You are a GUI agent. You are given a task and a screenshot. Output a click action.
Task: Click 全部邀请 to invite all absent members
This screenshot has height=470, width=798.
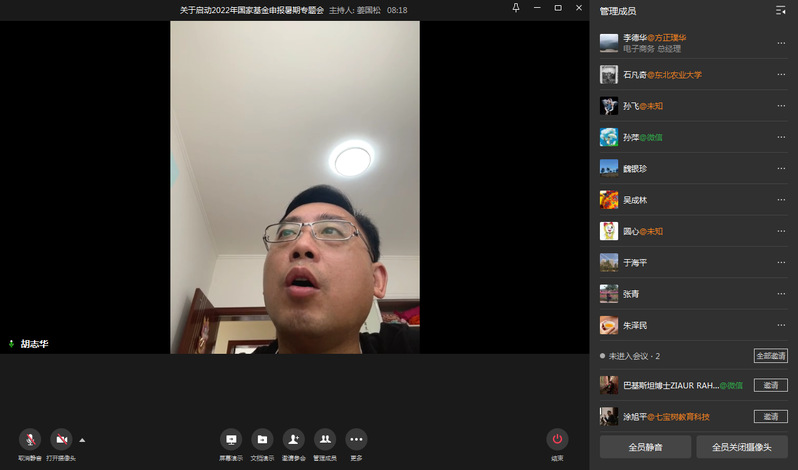pos(770,356)
